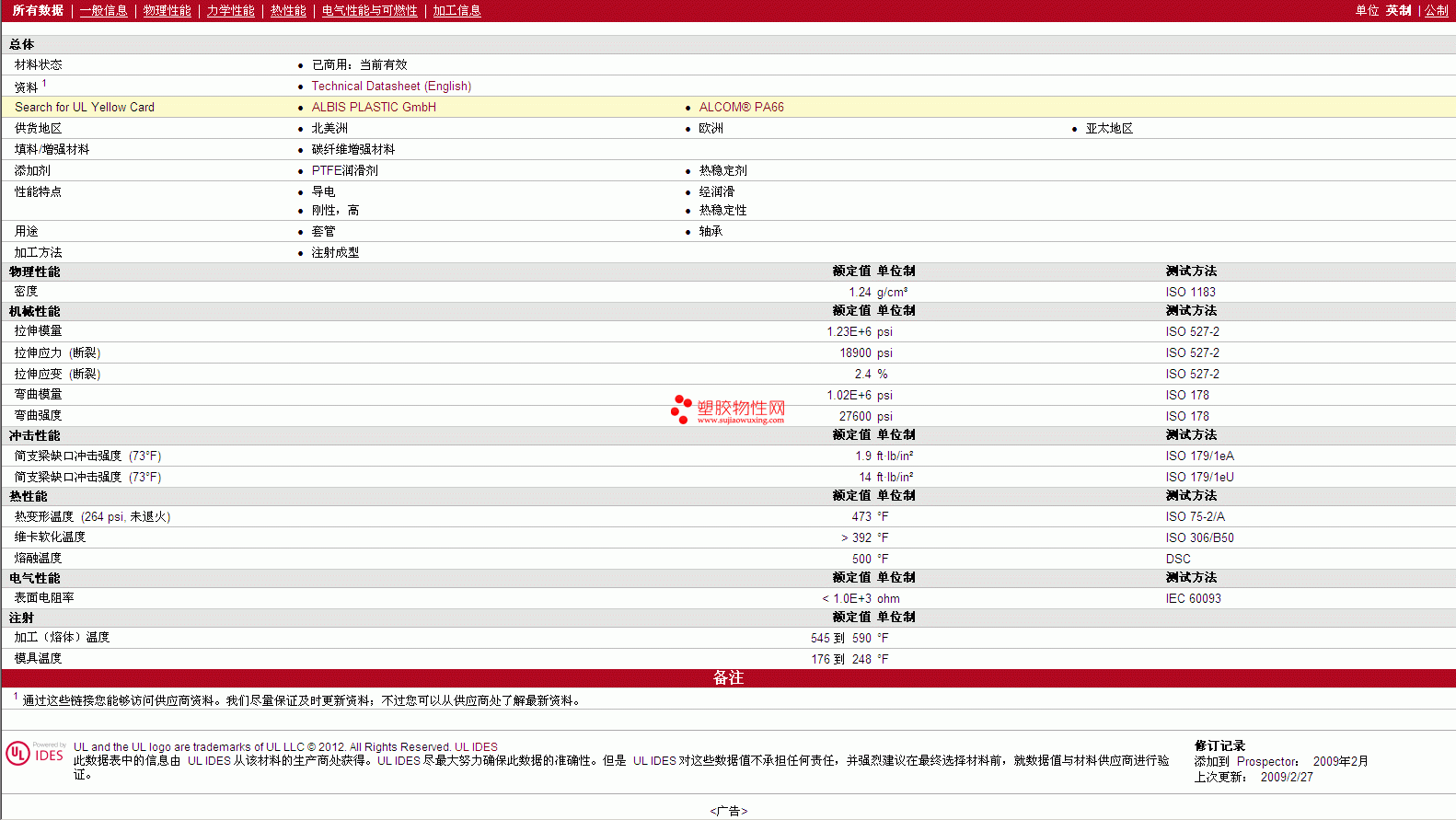Screen dimensions: 1456x820
Task: Select the ISO 179/1eU test method
Action: point(1199,477)
